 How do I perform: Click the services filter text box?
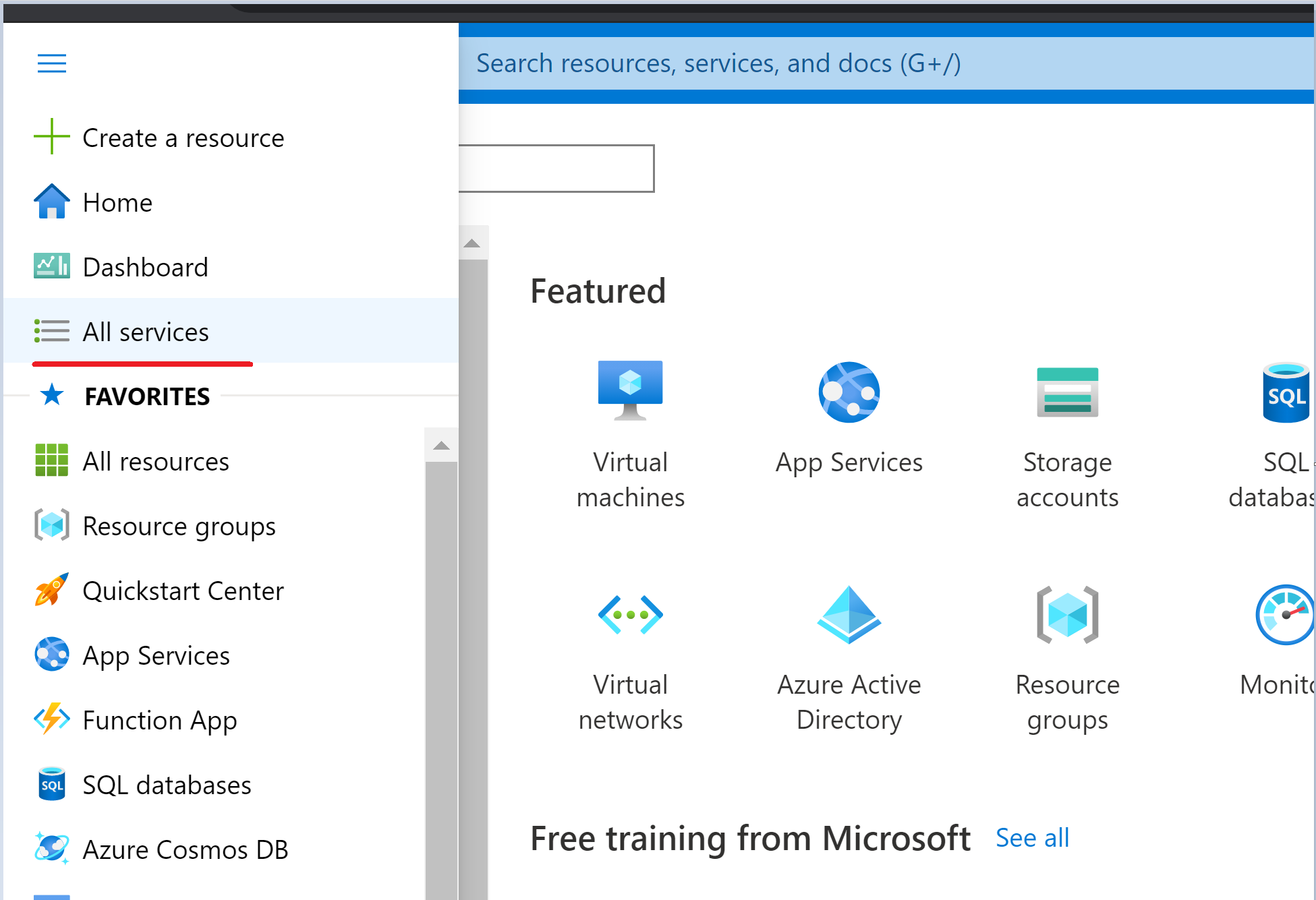pyautogui.click(x=556, y=169)
